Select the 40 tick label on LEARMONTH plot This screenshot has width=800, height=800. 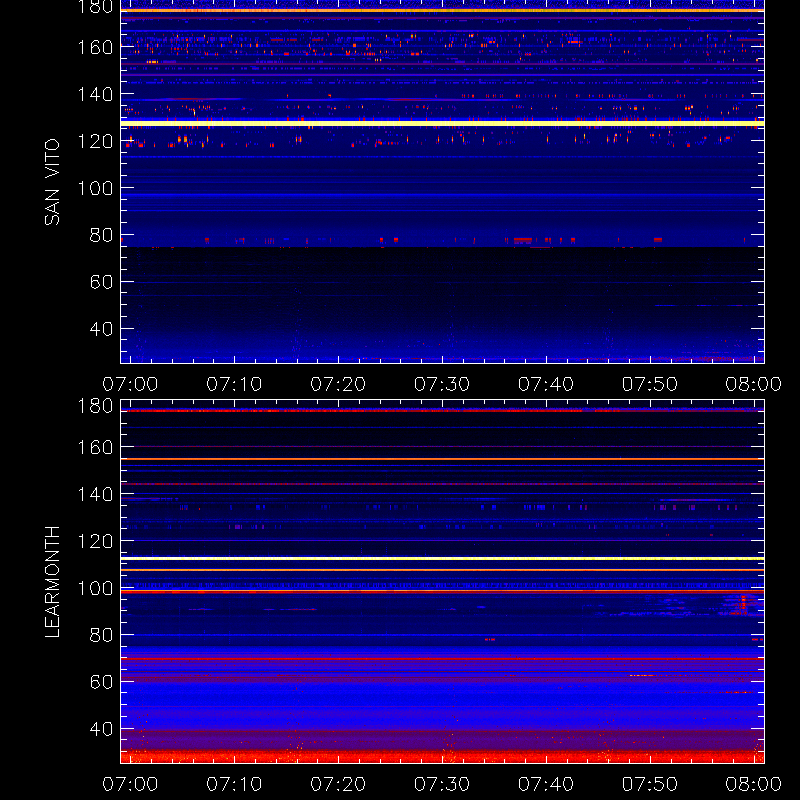coord(102,729)
